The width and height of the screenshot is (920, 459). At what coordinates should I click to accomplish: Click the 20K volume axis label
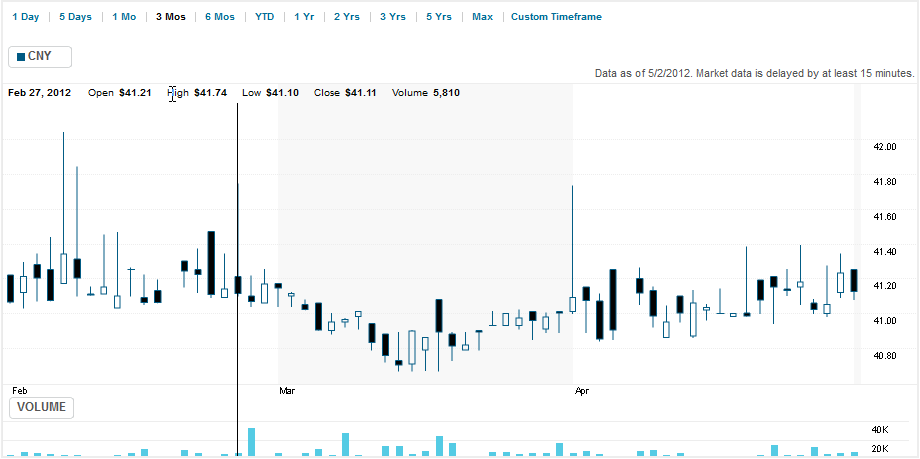click(x=882, y=449)
